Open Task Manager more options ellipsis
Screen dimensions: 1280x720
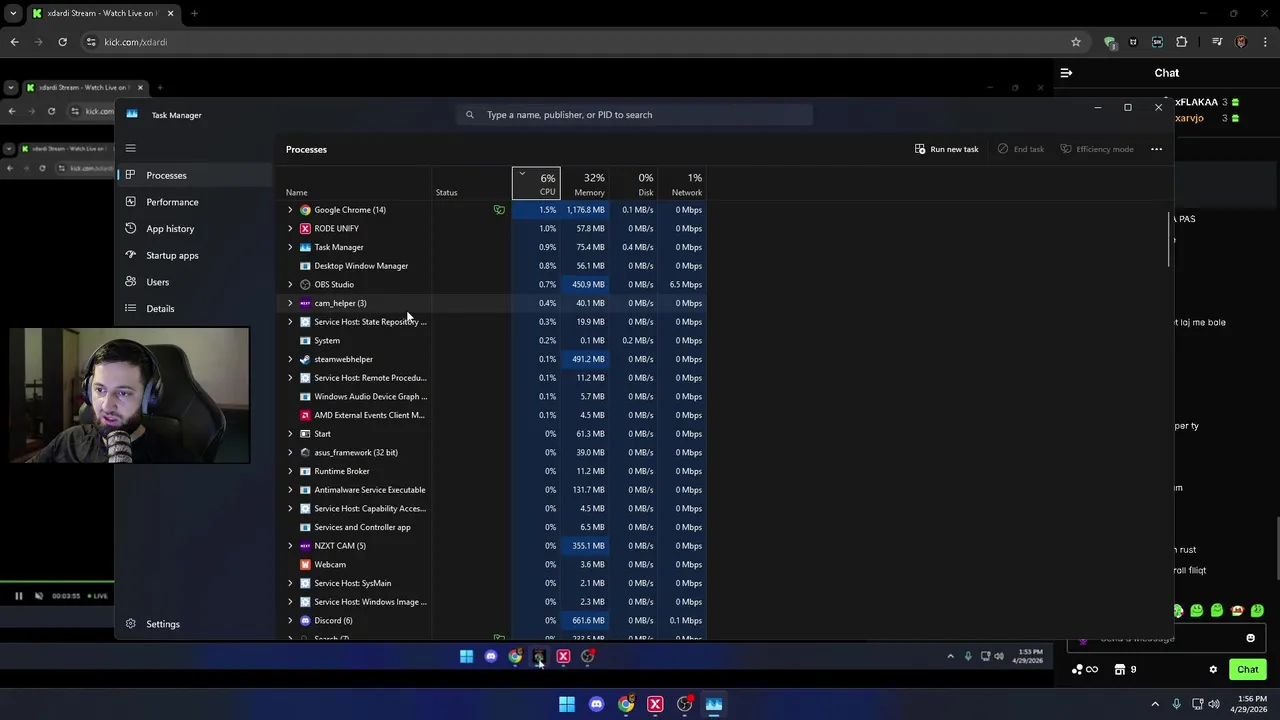coord(1156,149)
